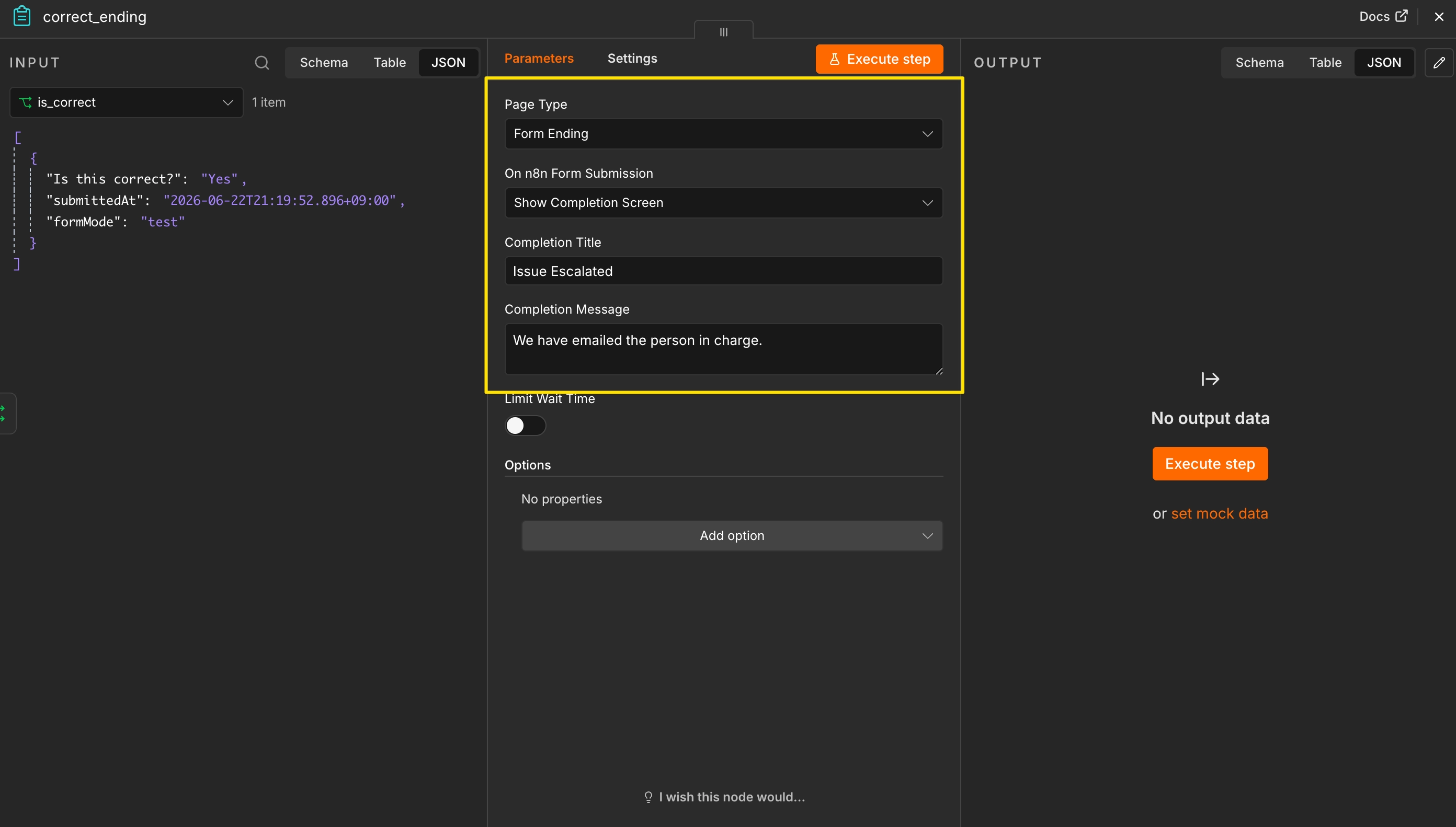Switch input view to Schema
The height and width of the screenshot is (827, 1456).
[324, 63]
